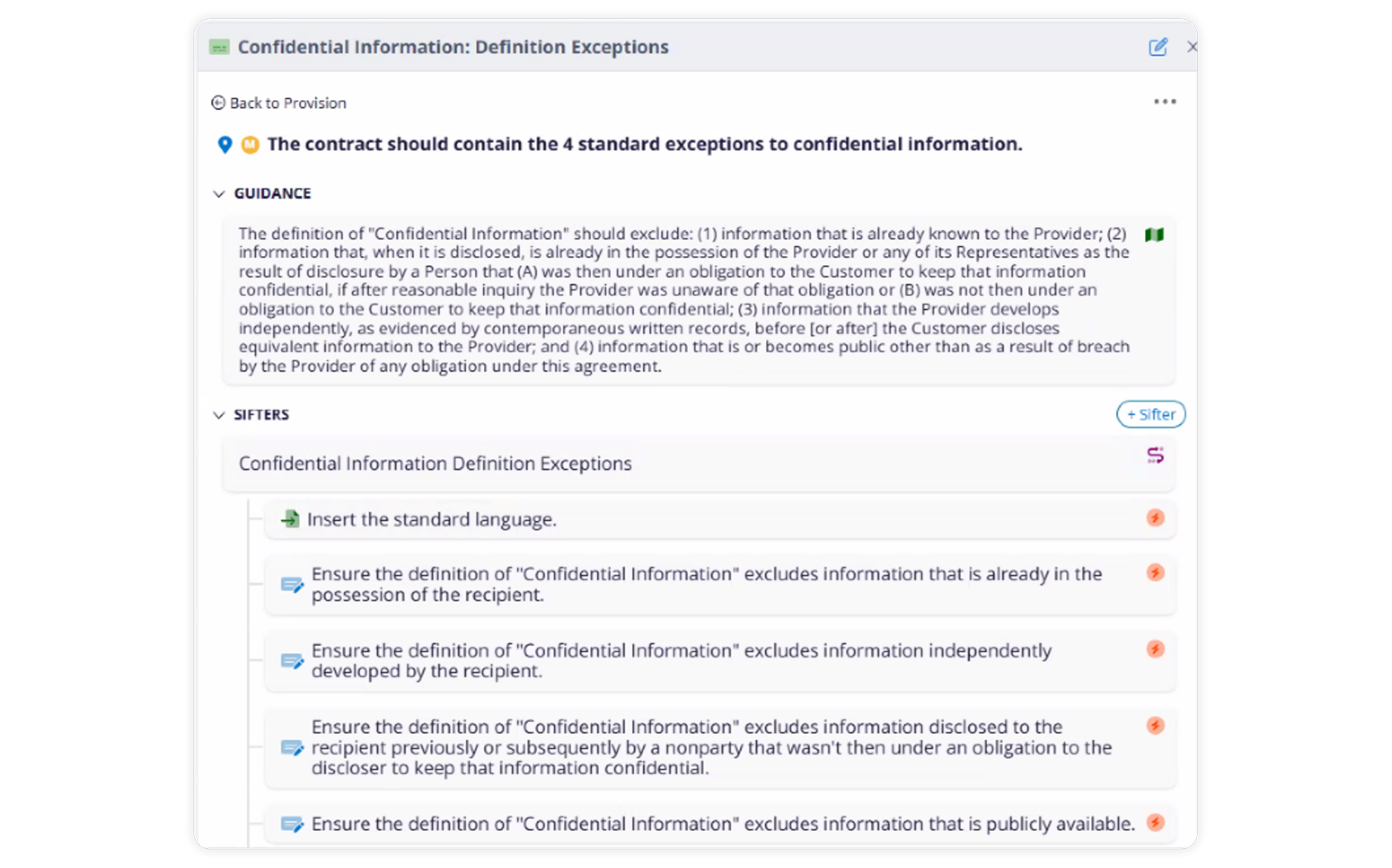The image size is (1392, 868).
Task: Click the green flag icon beside guidance
Action: coord(1154,235)
